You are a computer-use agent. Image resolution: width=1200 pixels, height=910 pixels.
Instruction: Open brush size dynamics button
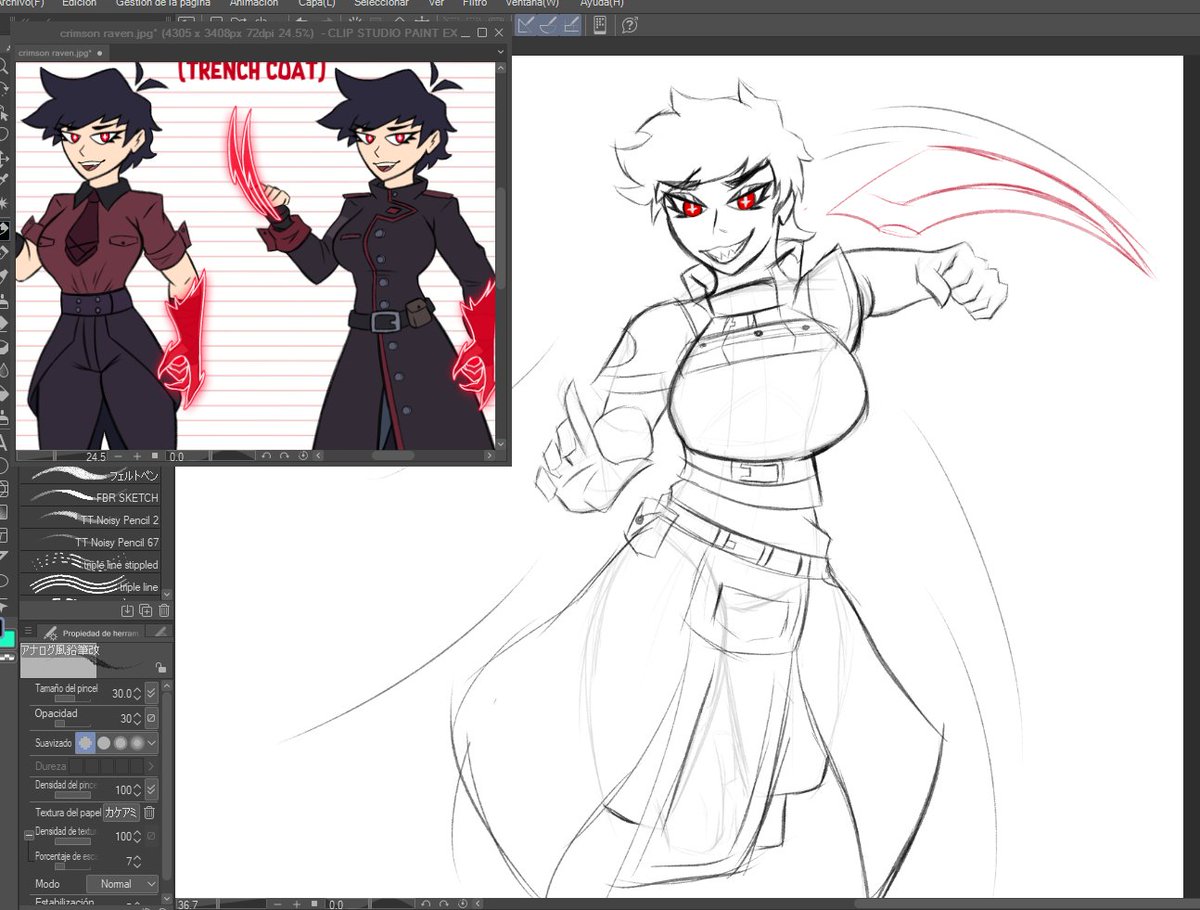[151, 693]
